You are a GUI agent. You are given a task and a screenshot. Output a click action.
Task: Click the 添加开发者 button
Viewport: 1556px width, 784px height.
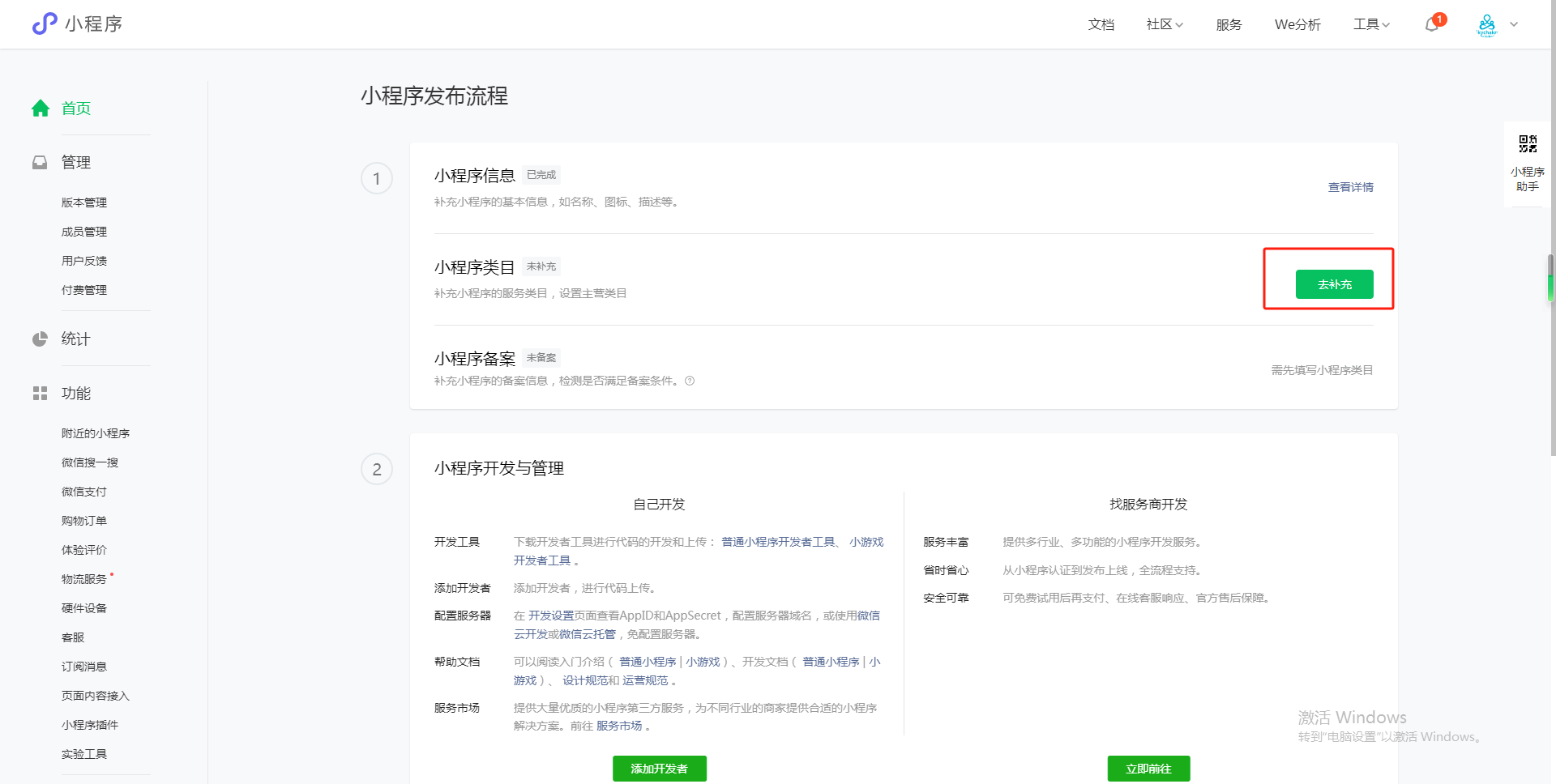(659, 769)
